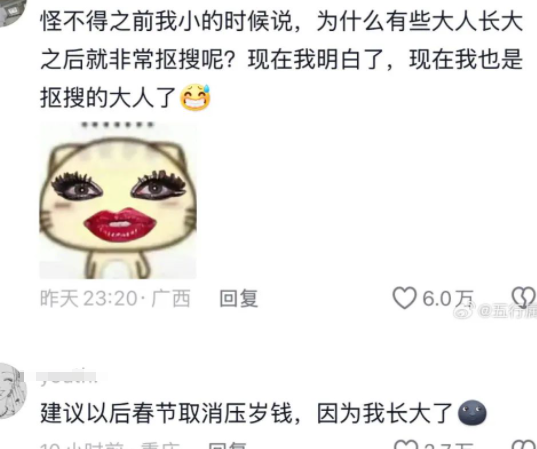Click the black moon emoji after 我长大了
The image size is (537, 449).
[472, 413]
